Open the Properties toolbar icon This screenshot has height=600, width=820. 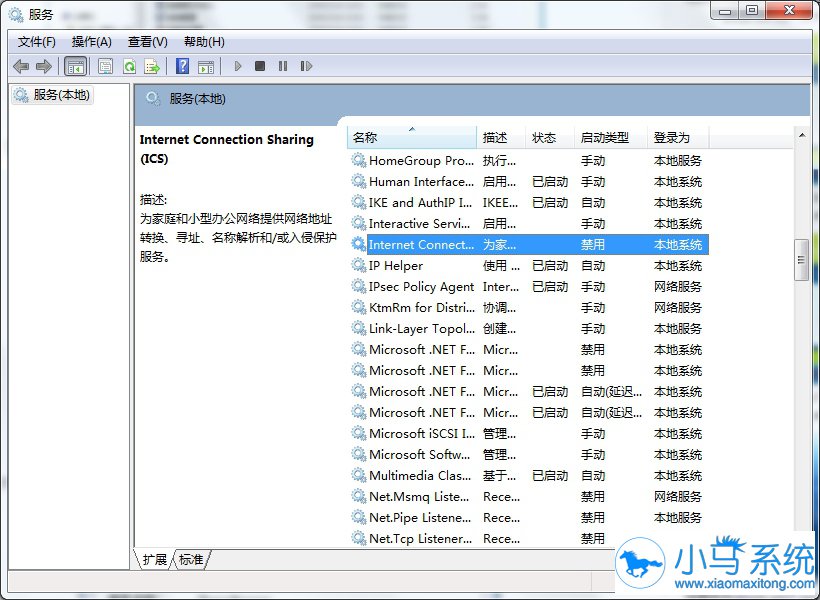[x=106, y=66]
